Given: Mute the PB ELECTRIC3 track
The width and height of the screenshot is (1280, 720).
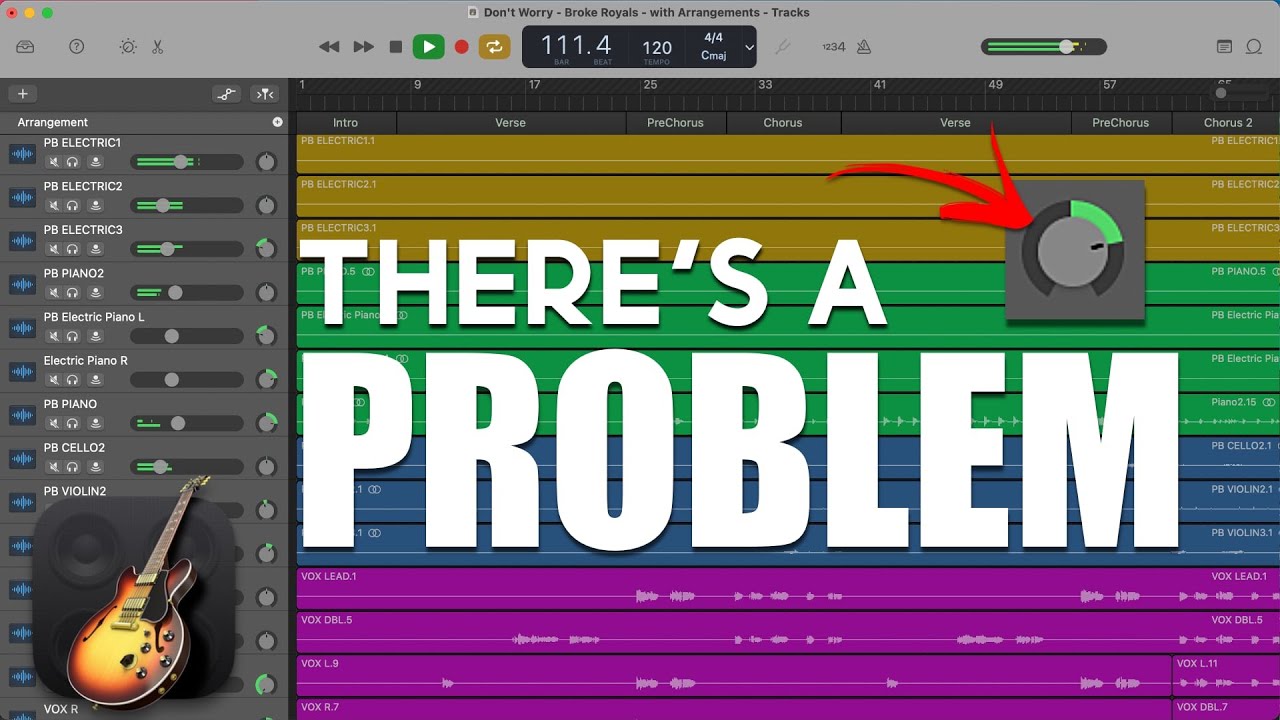Looking at the screenshot, I should (x=54, y=249).
